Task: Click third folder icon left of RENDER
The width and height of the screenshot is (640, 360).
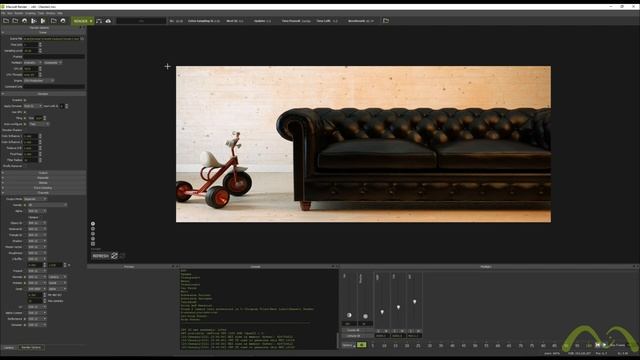Action: (x=53, y=20)
